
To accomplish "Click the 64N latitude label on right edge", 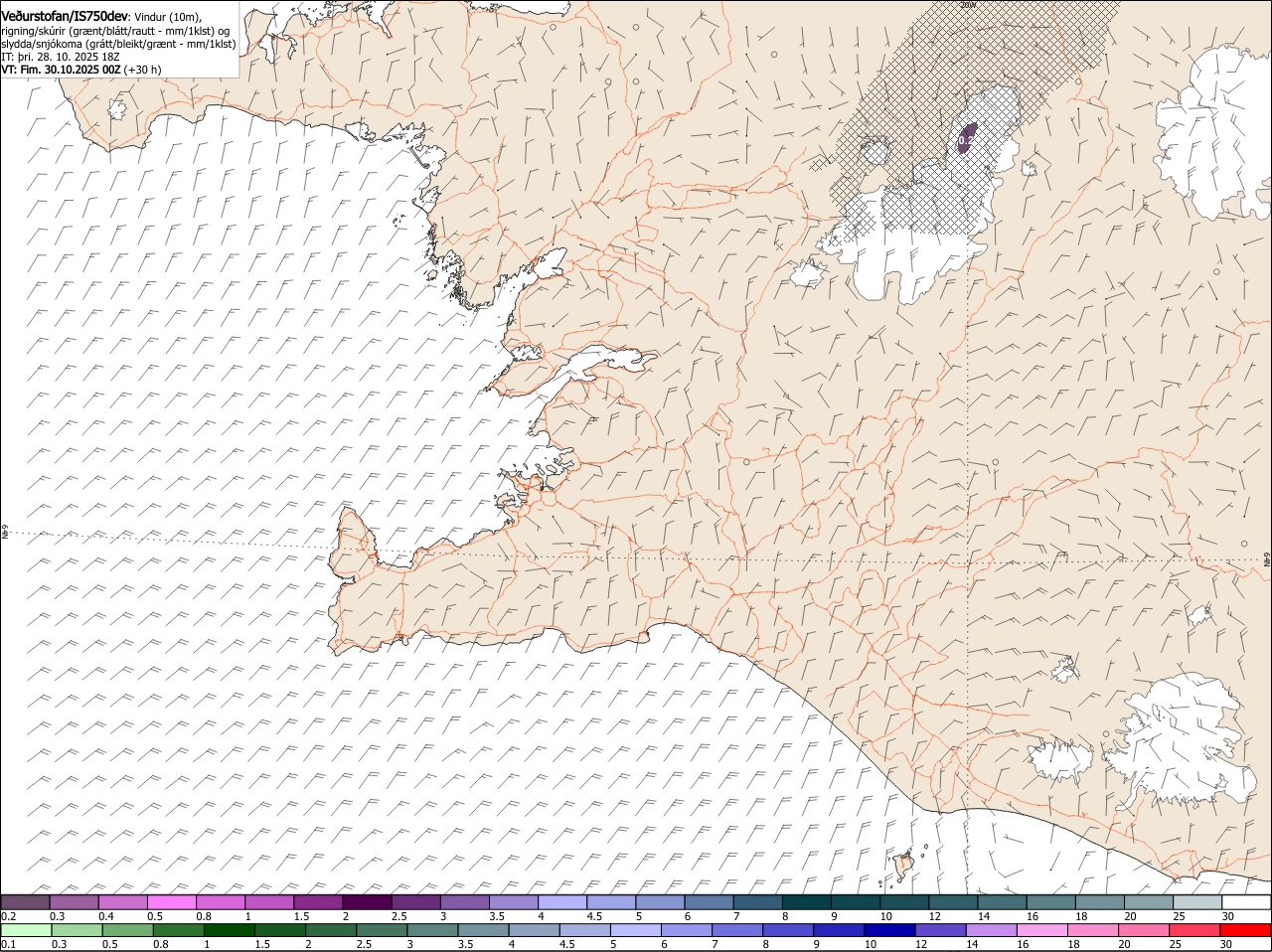I will click(x=1267, y=561).
